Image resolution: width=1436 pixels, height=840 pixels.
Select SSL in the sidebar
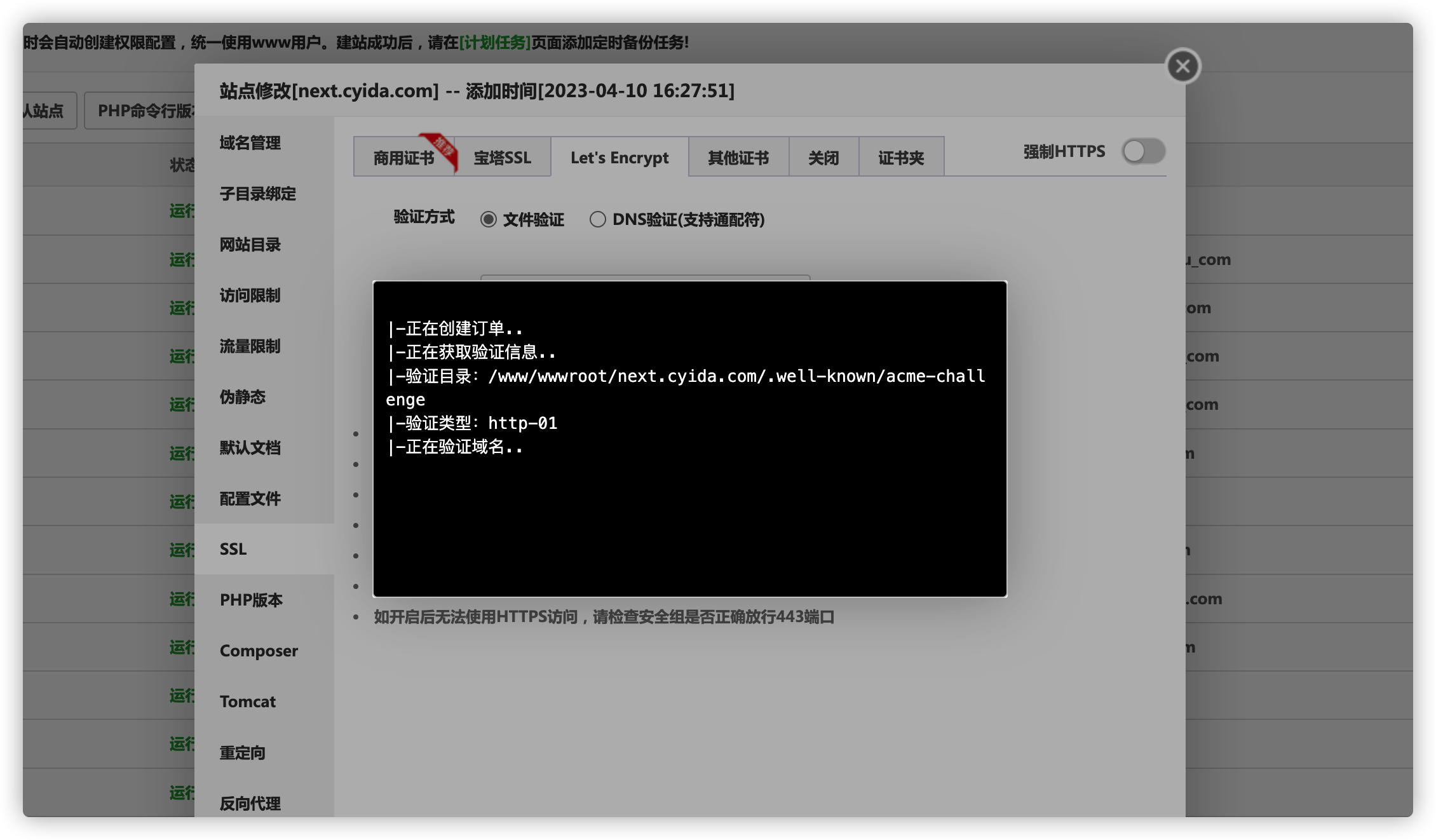coord(264,549)
